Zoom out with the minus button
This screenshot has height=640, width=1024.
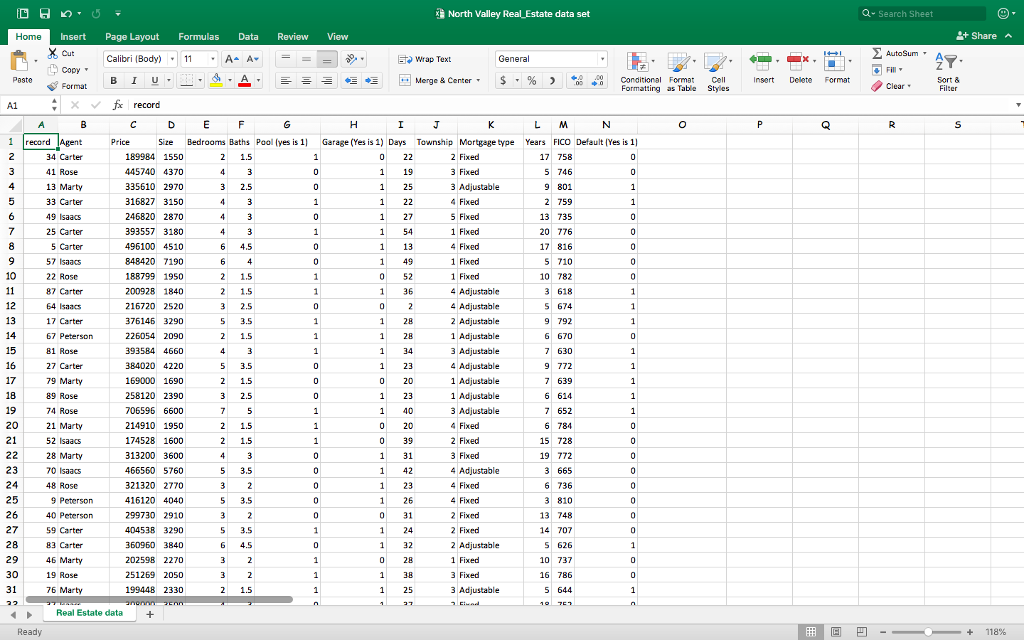(883, 632)
